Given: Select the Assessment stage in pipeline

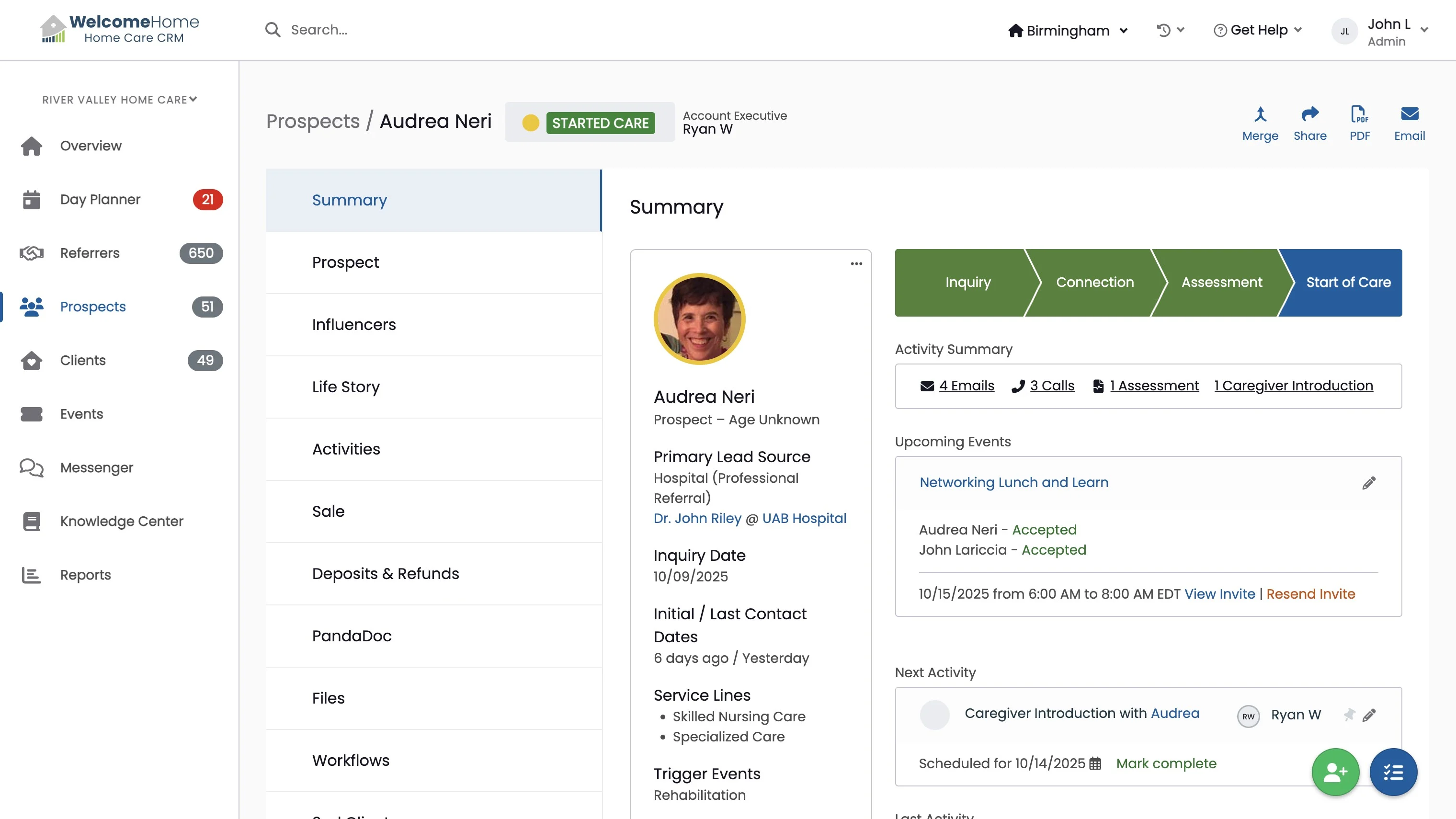Looking at the screenshot, I should pyautogui.click(x=1221, y=282).
